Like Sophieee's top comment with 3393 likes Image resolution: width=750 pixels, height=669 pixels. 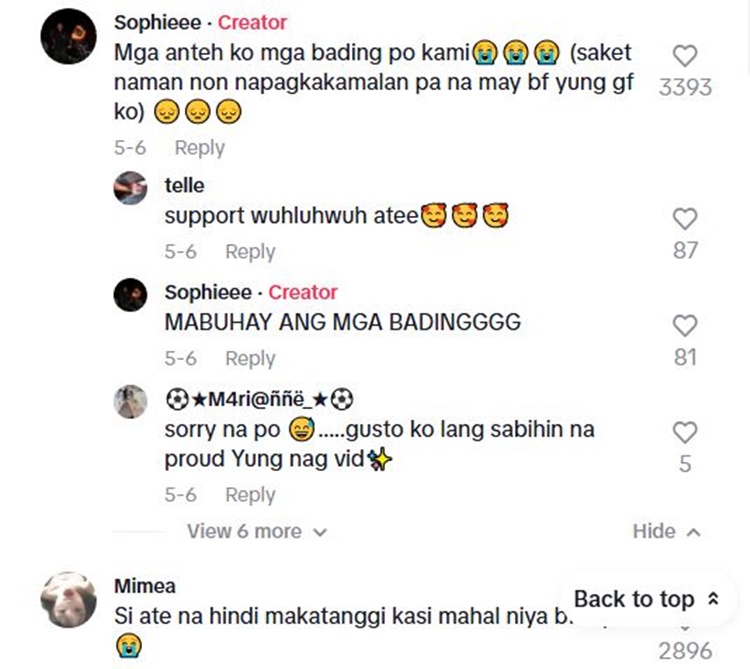[x=685, y=56]
